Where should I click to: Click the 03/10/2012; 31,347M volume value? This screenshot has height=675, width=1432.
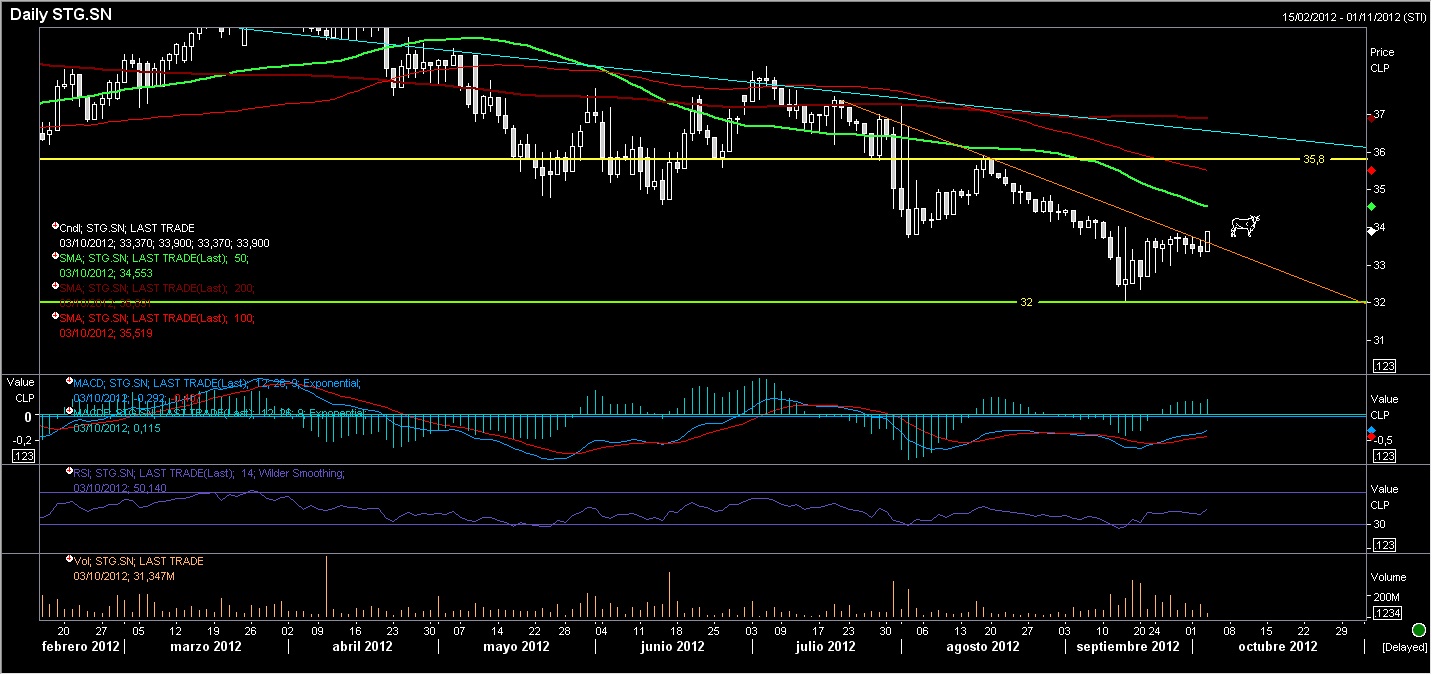(125, 576)
